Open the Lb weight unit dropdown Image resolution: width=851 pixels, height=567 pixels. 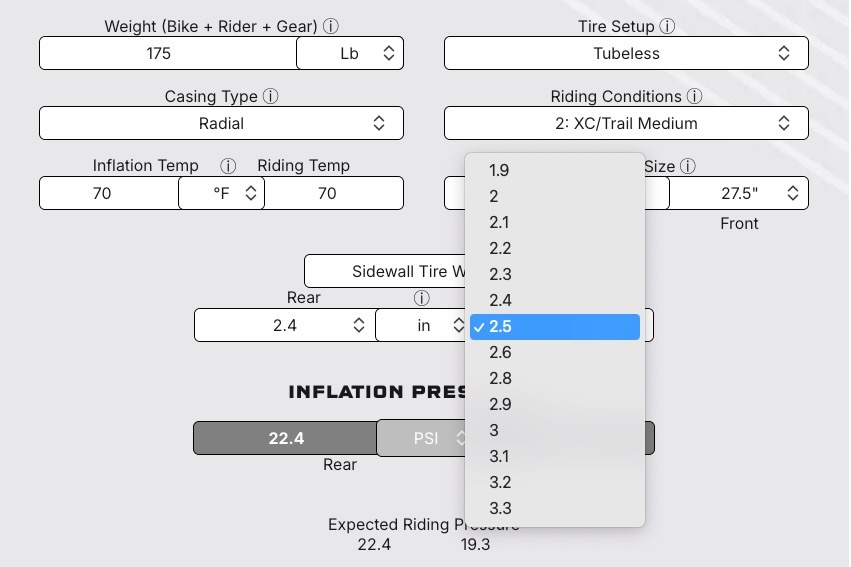(350, 54)
